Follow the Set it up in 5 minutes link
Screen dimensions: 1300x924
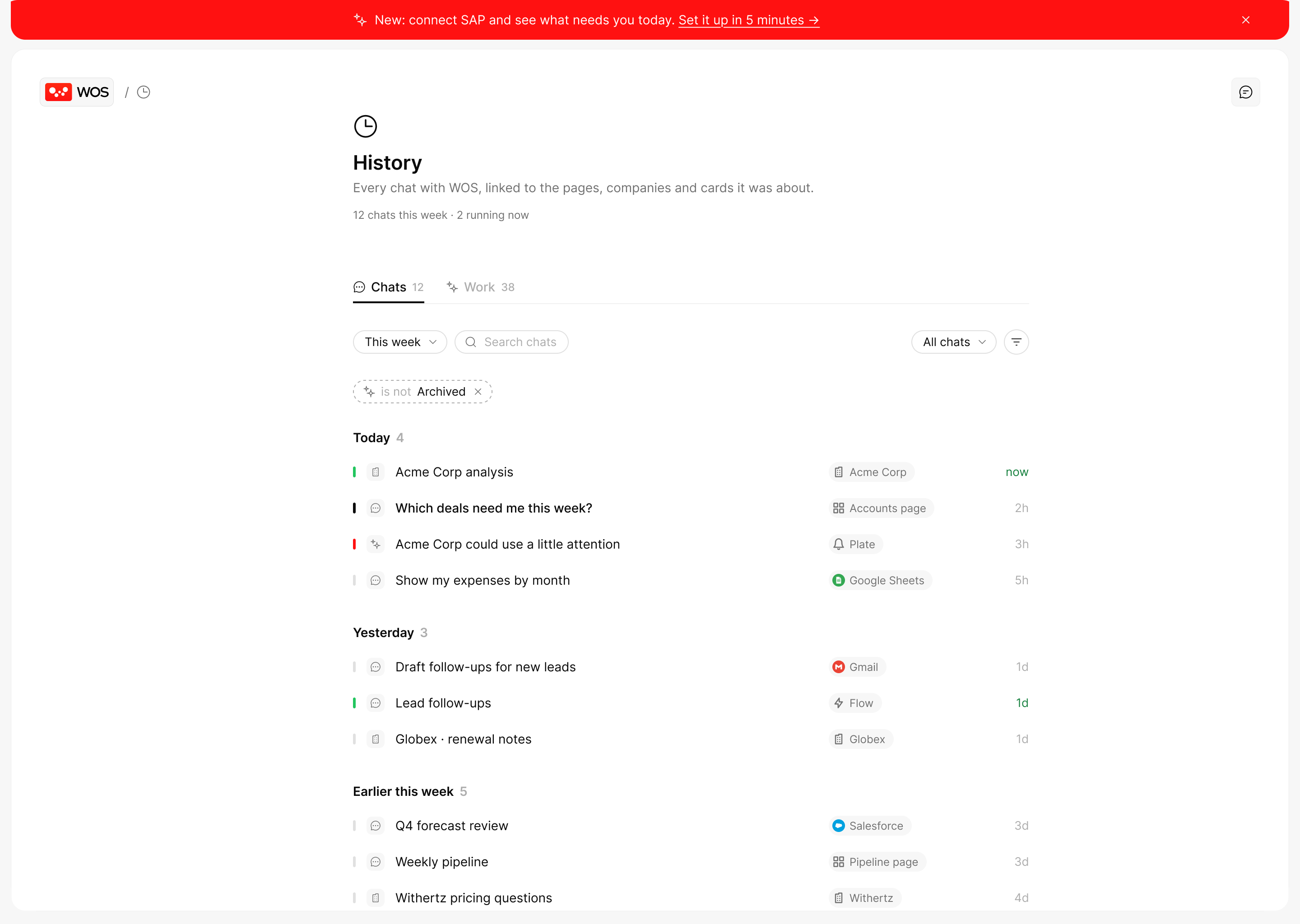click(748, 20)
